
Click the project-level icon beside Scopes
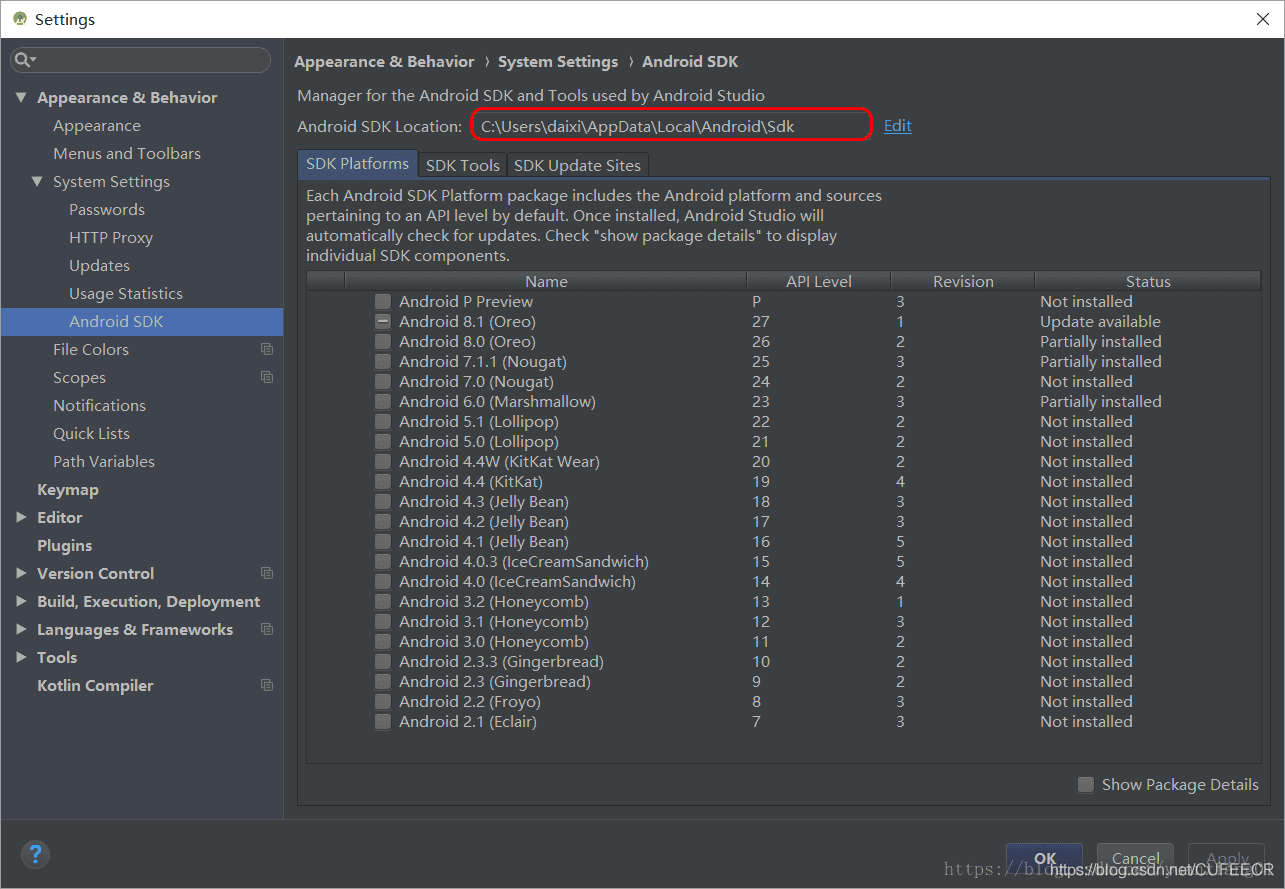(267, 377)
